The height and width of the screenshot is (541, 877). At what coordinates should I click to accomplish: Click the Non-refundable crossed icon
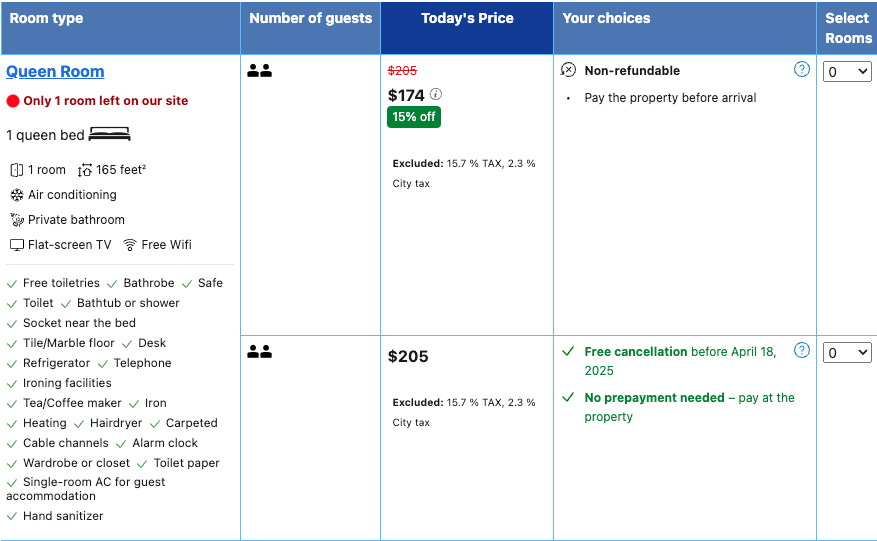(x=569, y=70)
